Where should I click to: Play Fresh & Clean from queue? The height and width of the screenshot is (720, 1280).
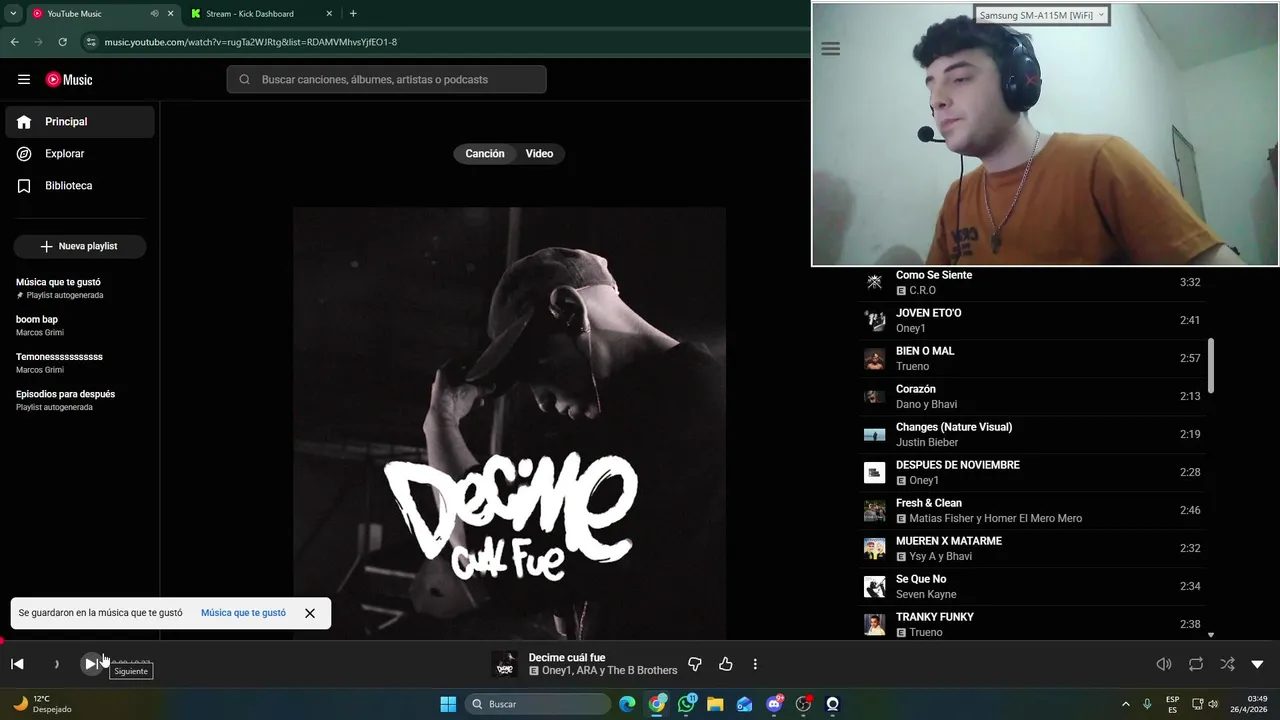[1033, 511]
